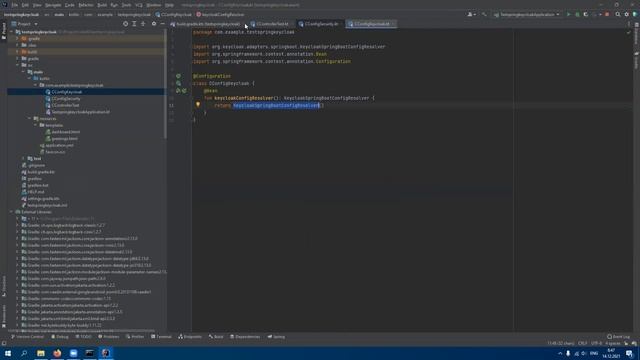Click Configuration gutter icon

178,76
